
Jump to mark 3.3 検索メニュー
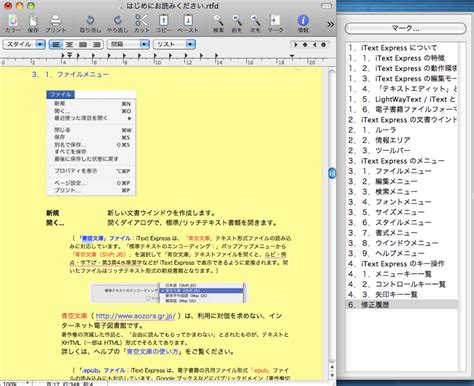click(x=402, y=192)
